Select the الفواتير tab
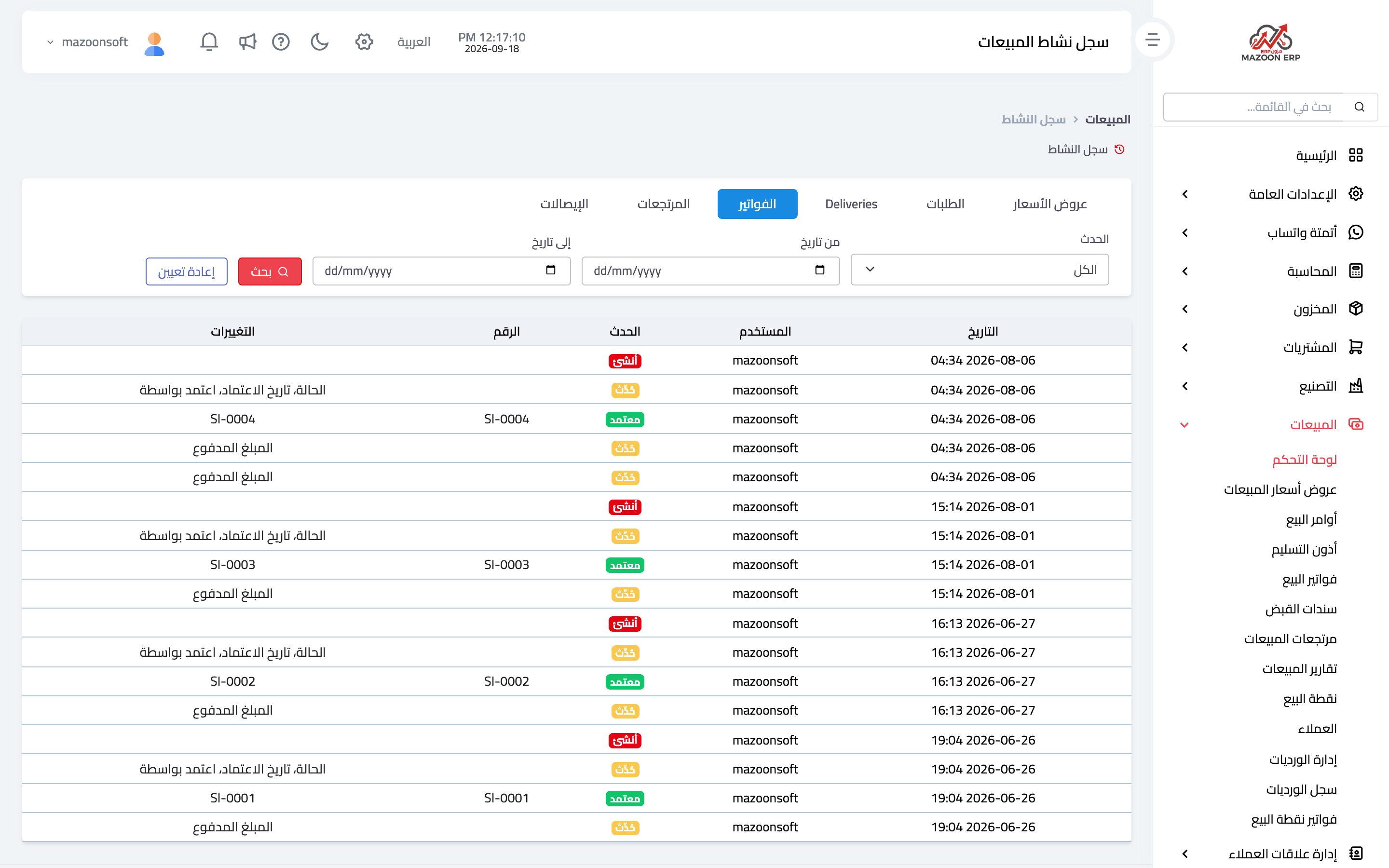The height and width of the screenshot is (868, 1389). [x=757, y=204]
